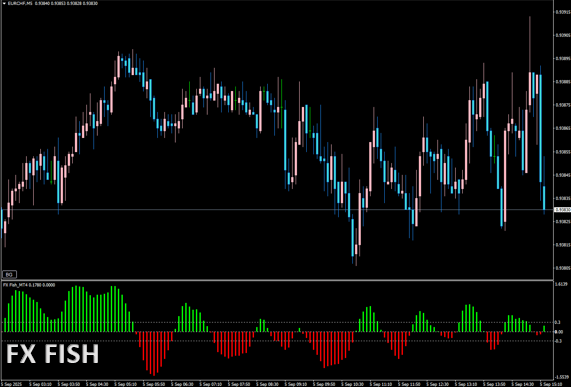The width and height of the screenshot is (571, 387).
Task: Click the 0.93915 price scale label
Action: pos(563,12)
